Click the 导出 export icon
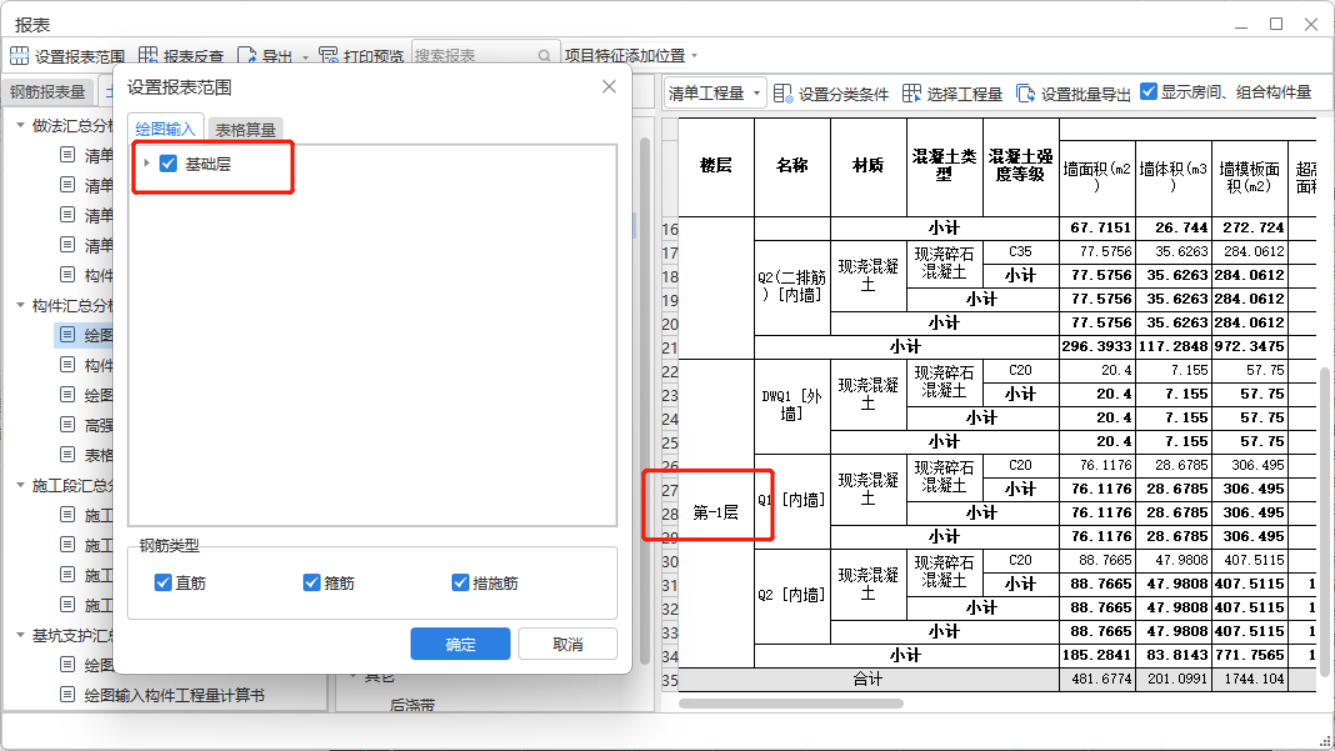The width and height of the screenshot is (1335, 751). [x=247, y=56]
